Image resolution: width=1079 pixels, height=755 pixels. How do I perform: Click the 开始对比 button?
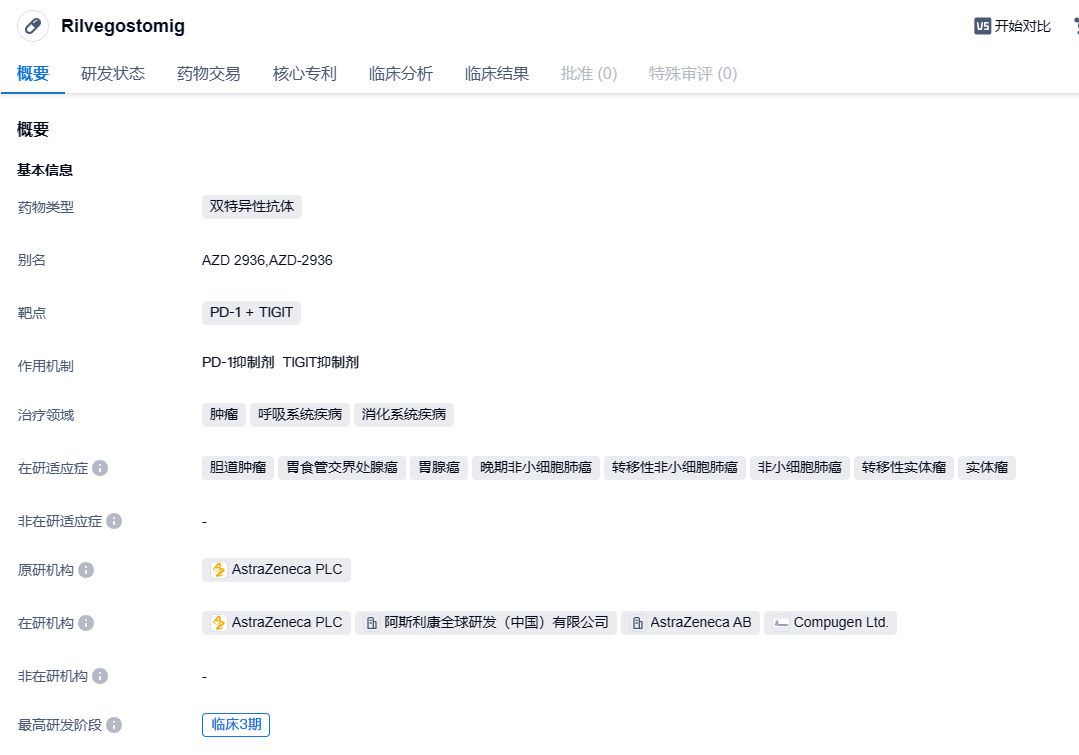(1022, 26)
